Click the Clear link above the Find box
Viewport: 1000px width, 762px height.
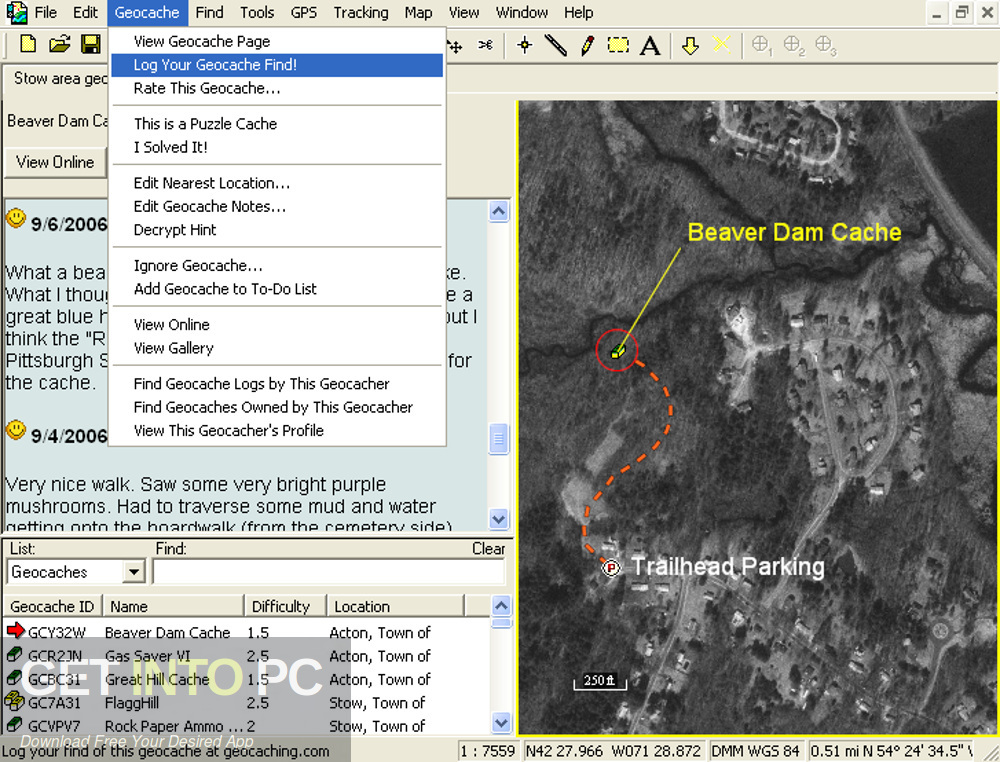pyautogui.click(x=489, y=548)
